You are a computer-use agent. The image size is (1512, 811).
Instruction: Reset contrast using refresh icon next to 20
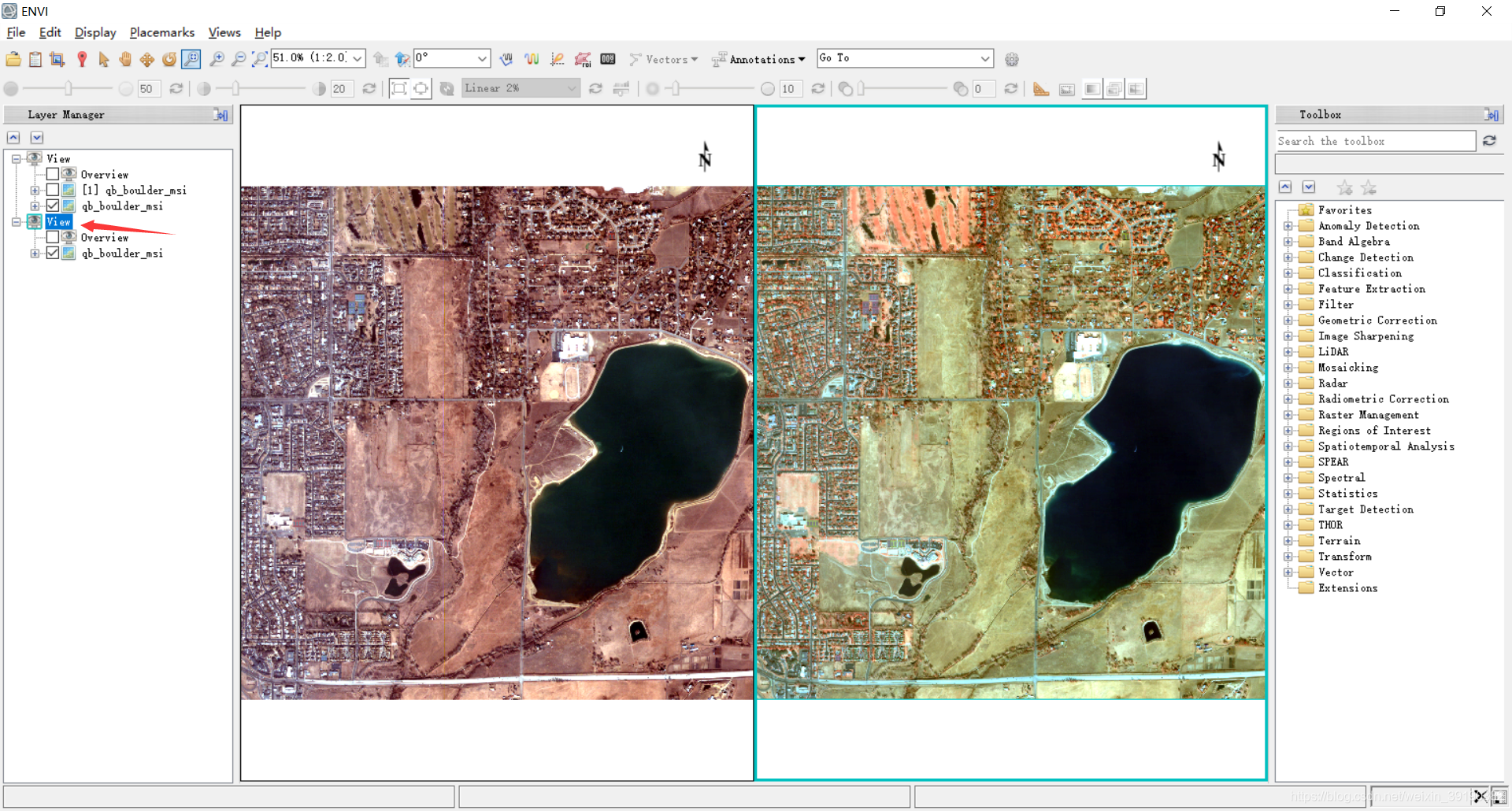369,89
